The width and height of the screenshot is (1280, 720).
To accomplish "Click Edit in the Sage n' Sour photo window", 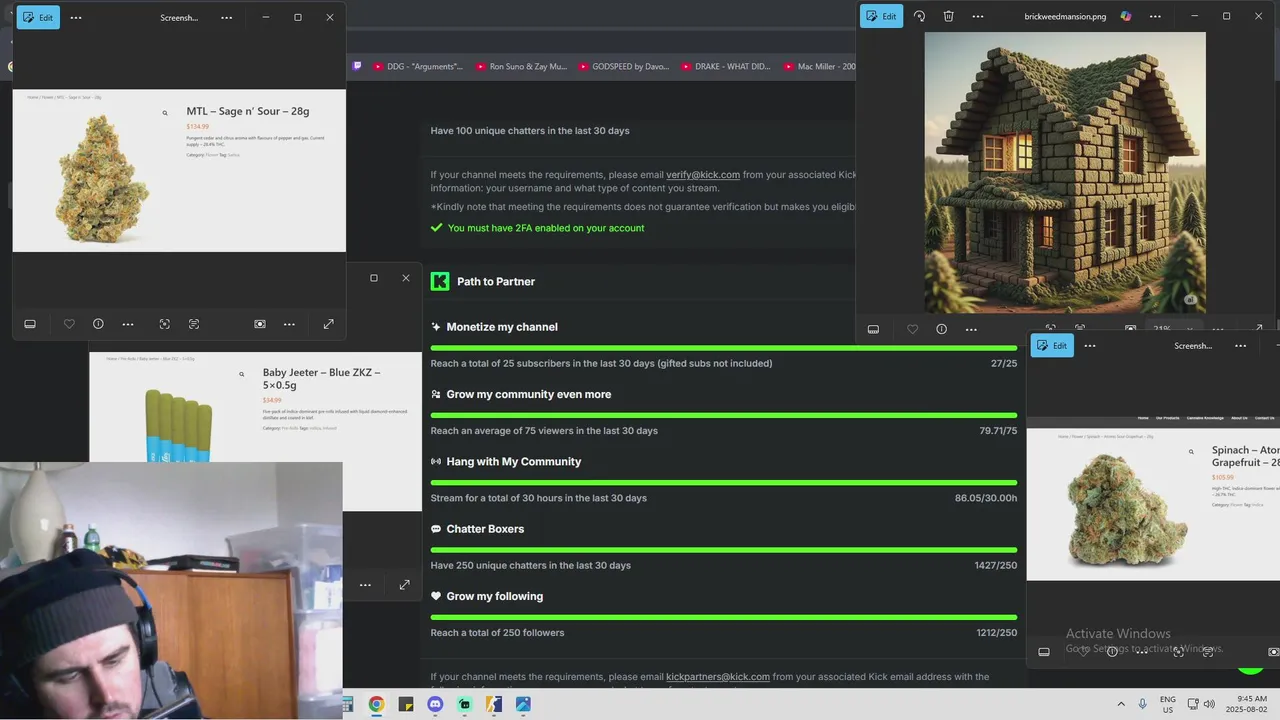I will click(38, 17).
